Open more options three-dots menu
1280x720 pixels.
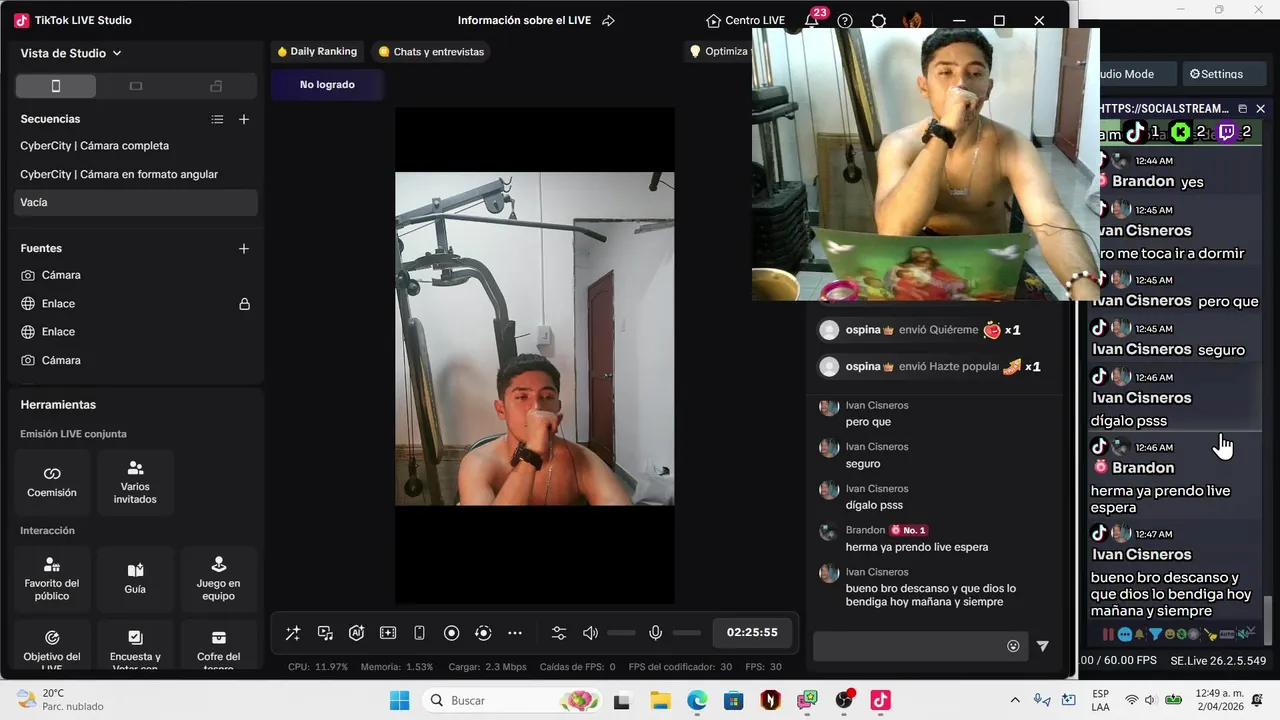point(515,633)
